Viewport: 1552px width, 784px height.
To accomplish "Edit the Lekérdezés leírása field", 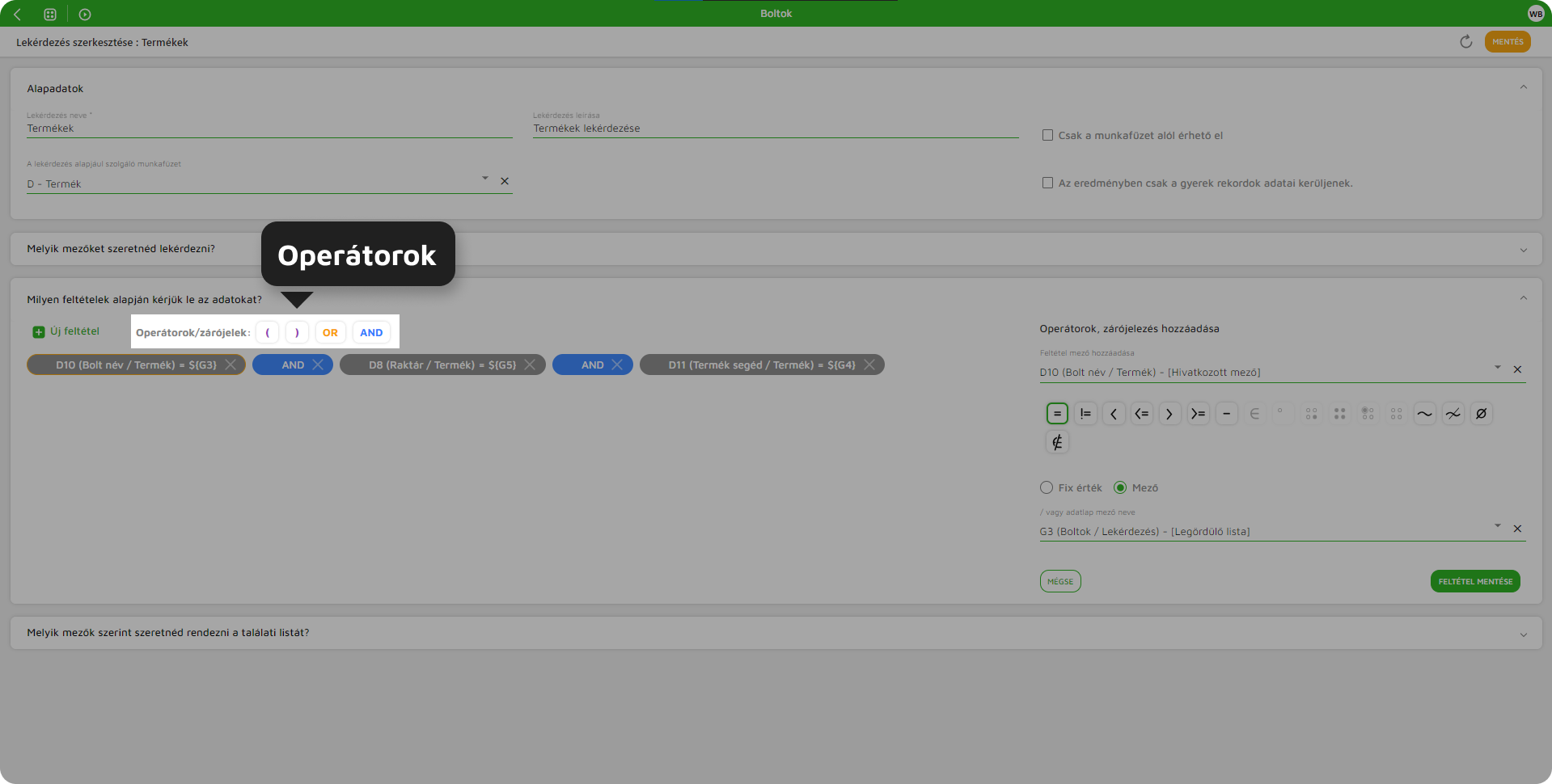I will (x=776, y=129).
